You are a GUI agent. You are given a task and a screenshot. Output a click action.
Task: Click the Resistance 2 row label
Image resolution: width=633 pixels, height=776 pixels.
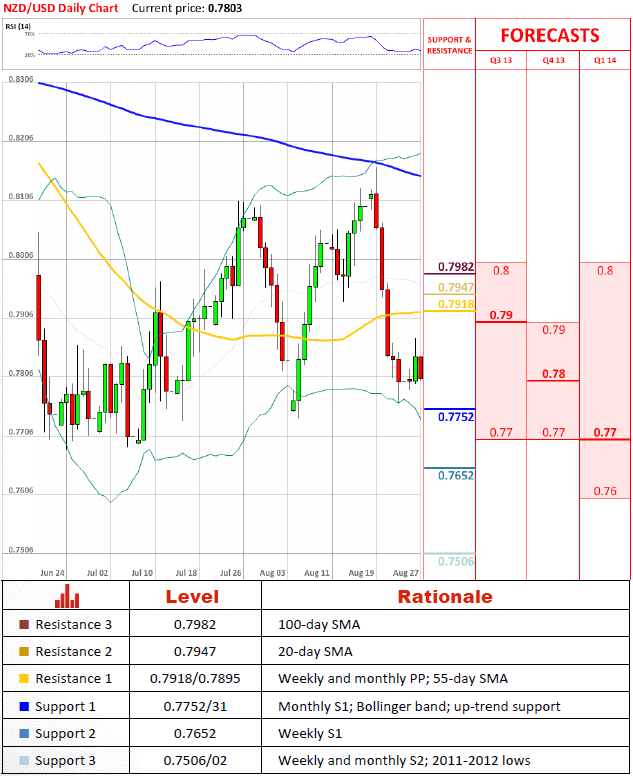74,651
